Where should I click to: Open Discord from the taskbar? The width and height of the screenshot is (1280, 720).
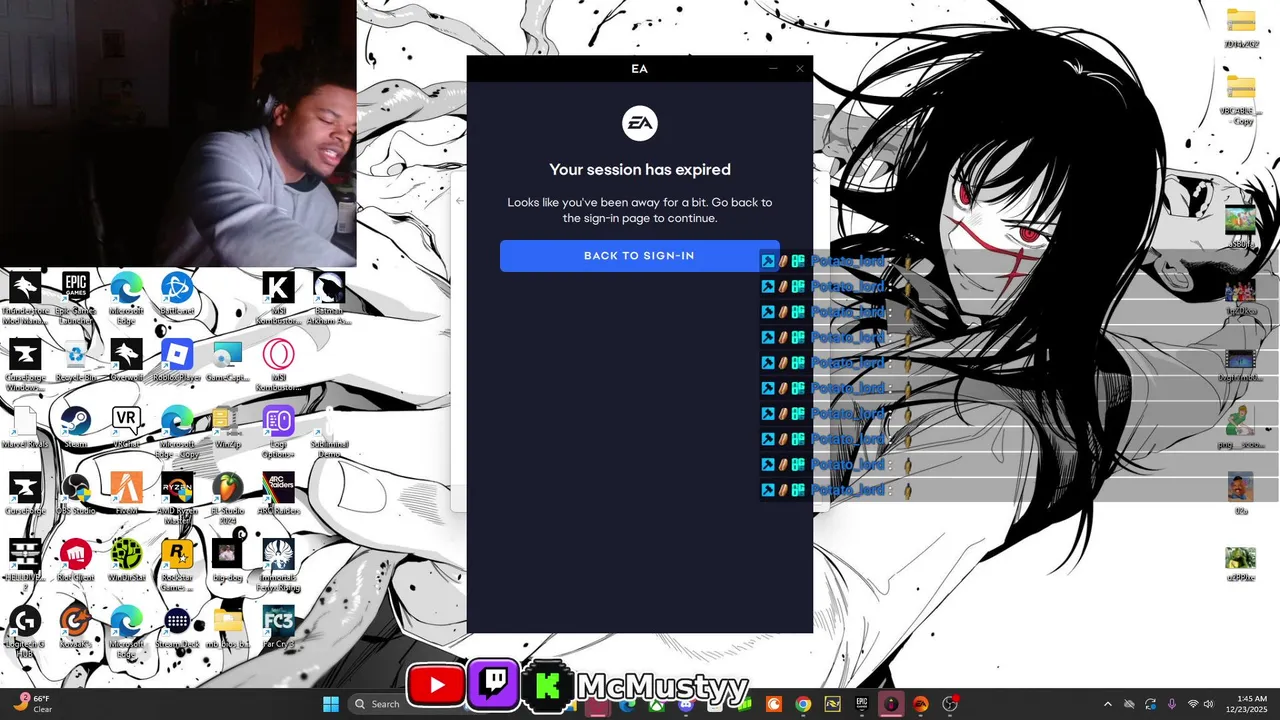(686, 704)
